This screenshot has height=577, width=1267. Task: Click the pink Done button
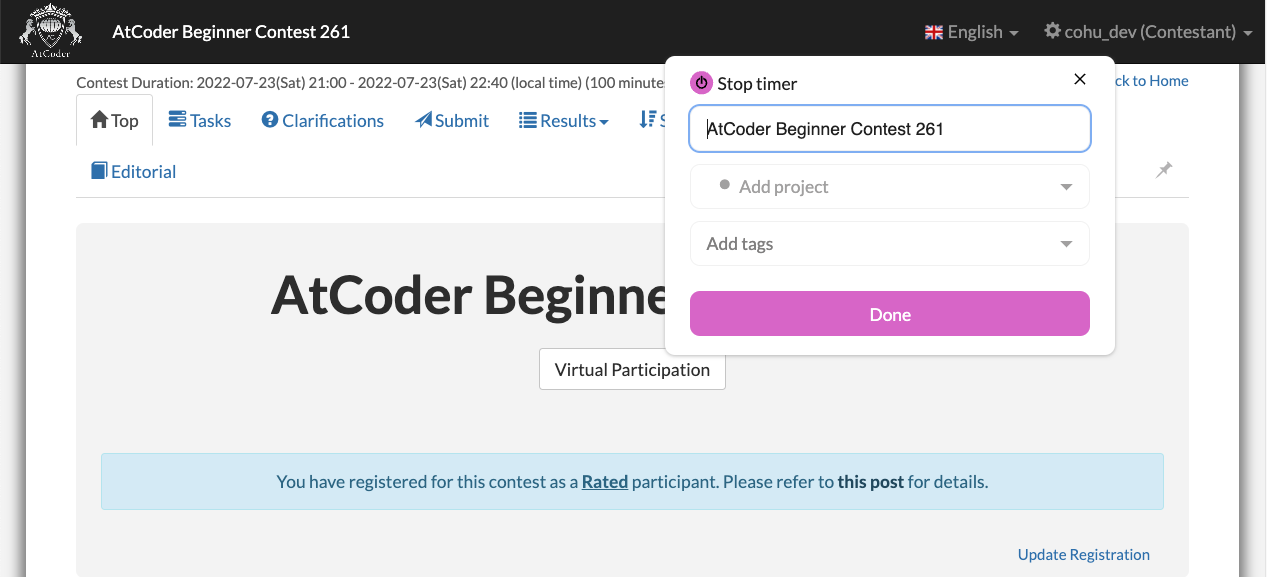[890, 314]
